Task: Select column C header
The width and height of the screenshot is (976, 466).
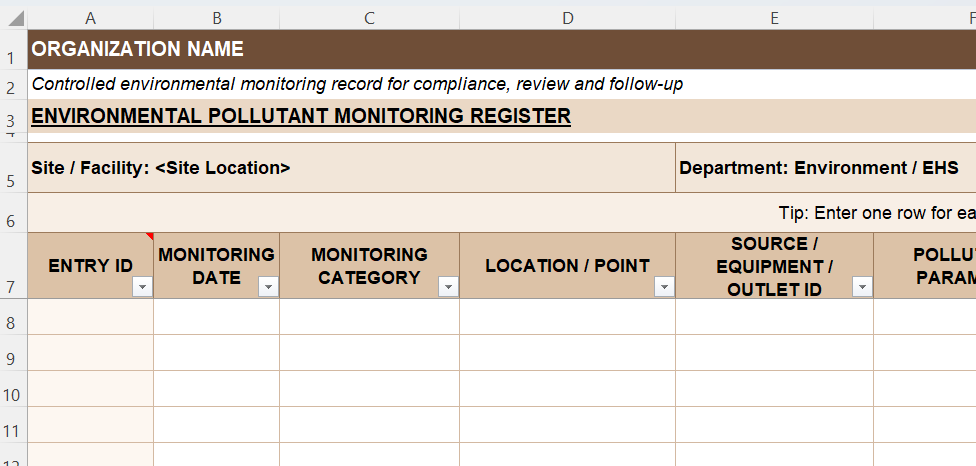Action: click(369, 18)
